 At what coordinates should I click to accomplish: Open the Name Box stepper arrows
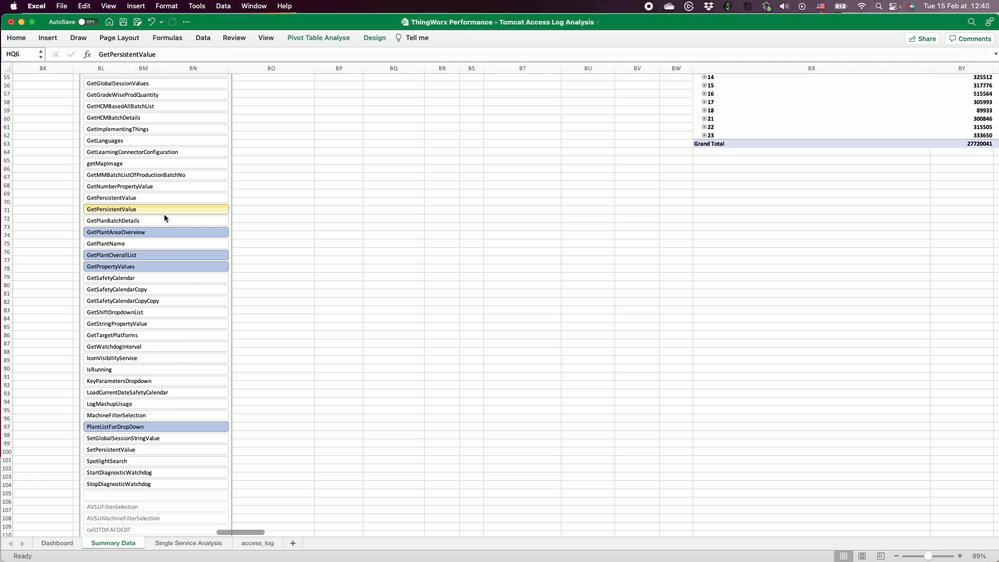pyautogui.click(x=41, y=54)
